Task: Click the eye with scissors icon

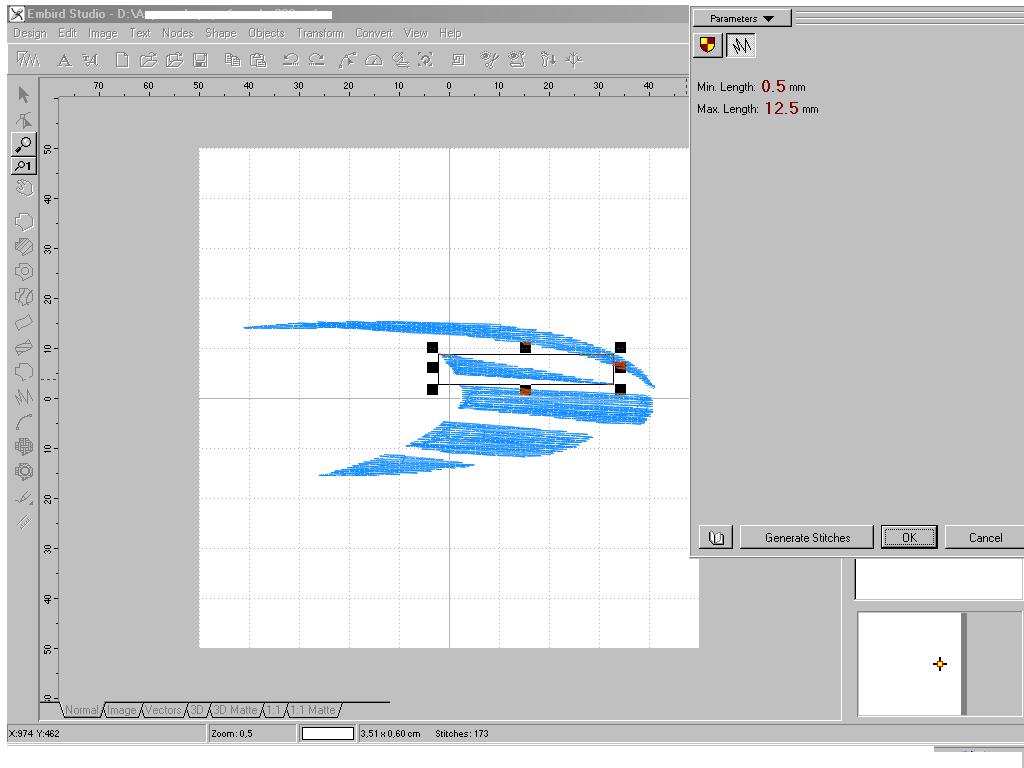Action: point(489,60)
